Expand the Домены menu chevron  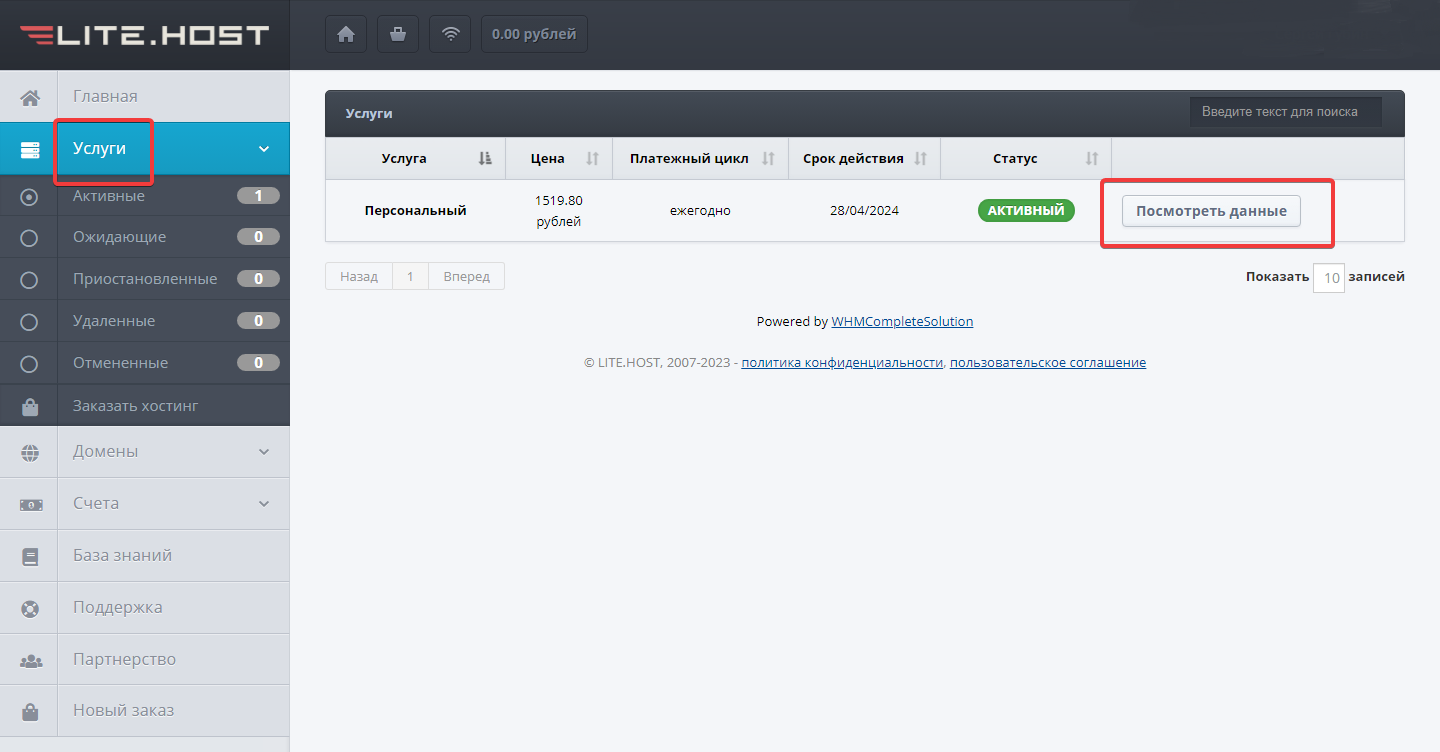[x=264, y=452]
